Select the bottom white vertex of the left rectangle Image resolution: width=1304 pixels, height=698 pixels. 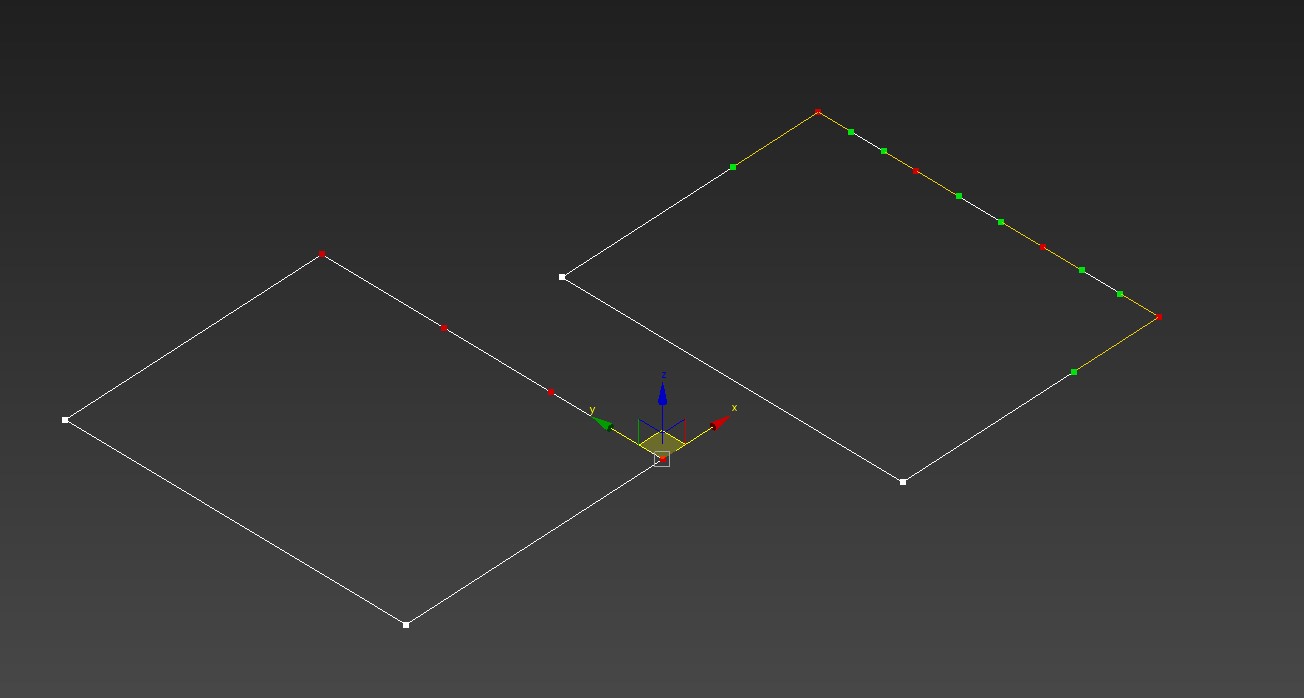click(x=406, y=625)
